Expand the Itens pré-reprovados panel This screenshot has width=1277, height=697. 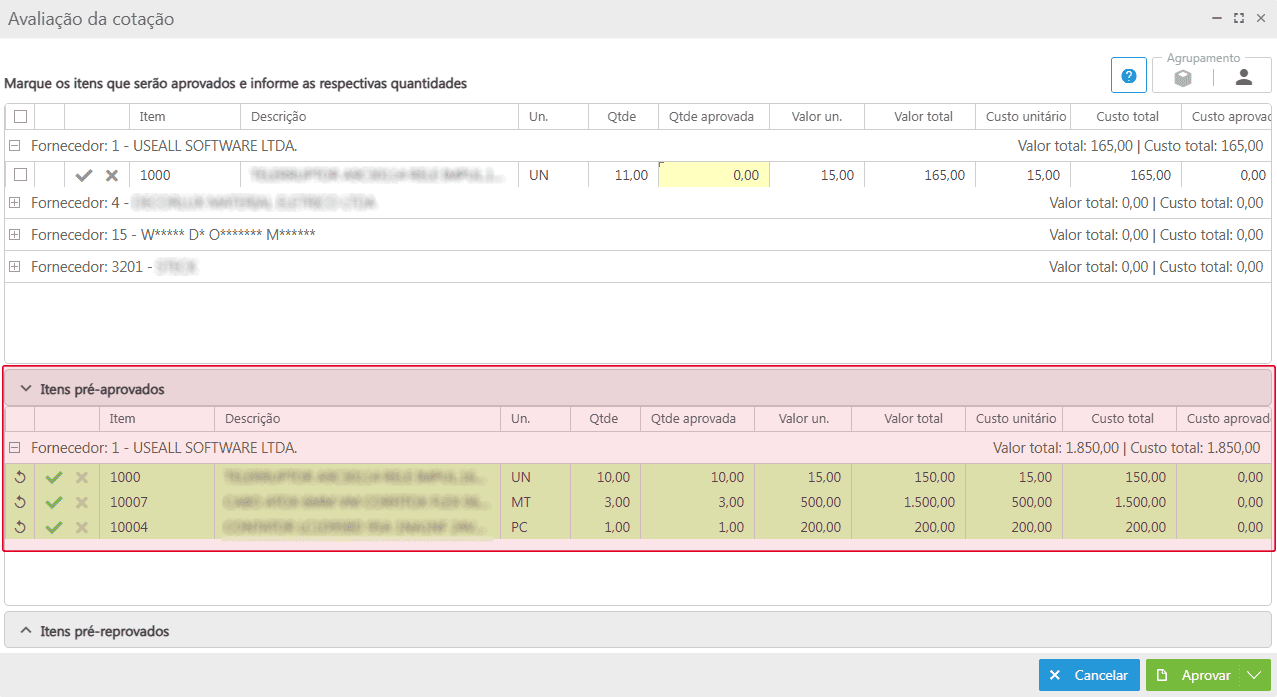click(26, 631)
